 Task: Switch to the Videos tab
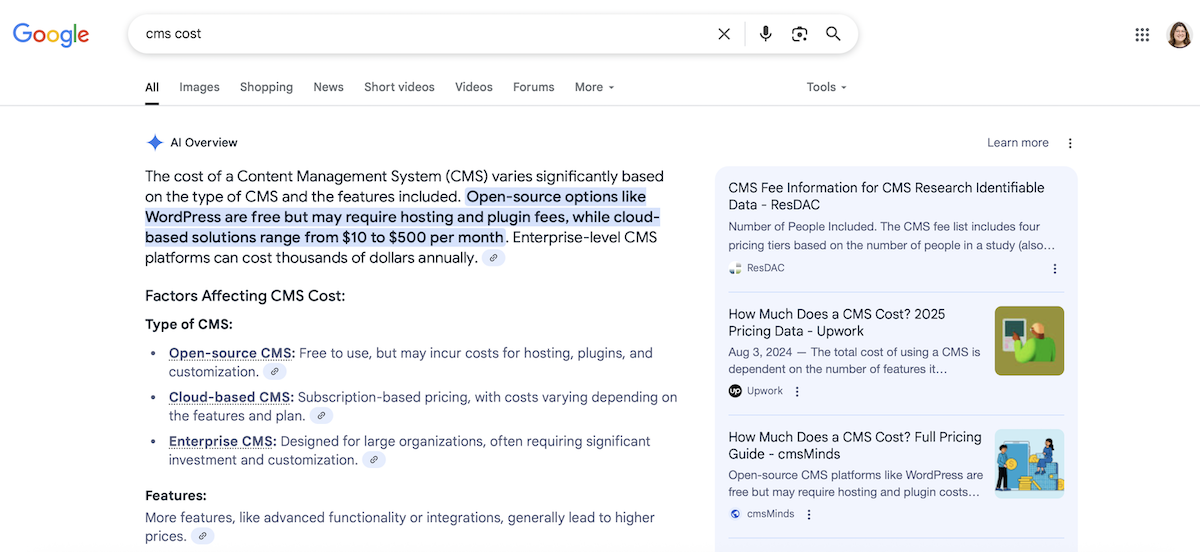coord(474,87)
